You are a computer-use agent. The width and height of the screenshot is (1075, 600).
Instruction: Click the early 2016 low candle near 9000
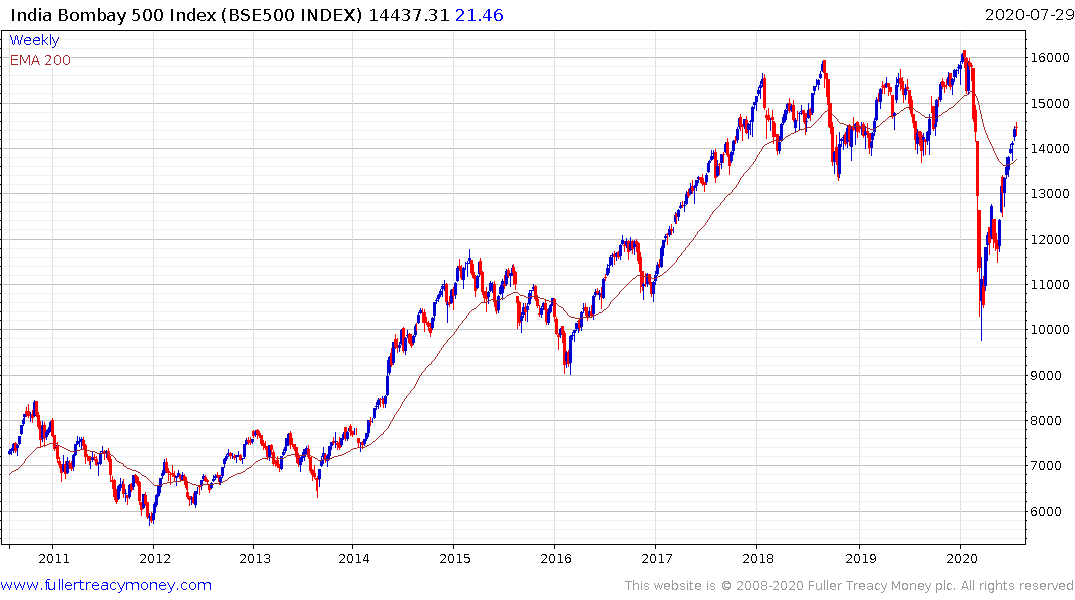pos(570,355)
